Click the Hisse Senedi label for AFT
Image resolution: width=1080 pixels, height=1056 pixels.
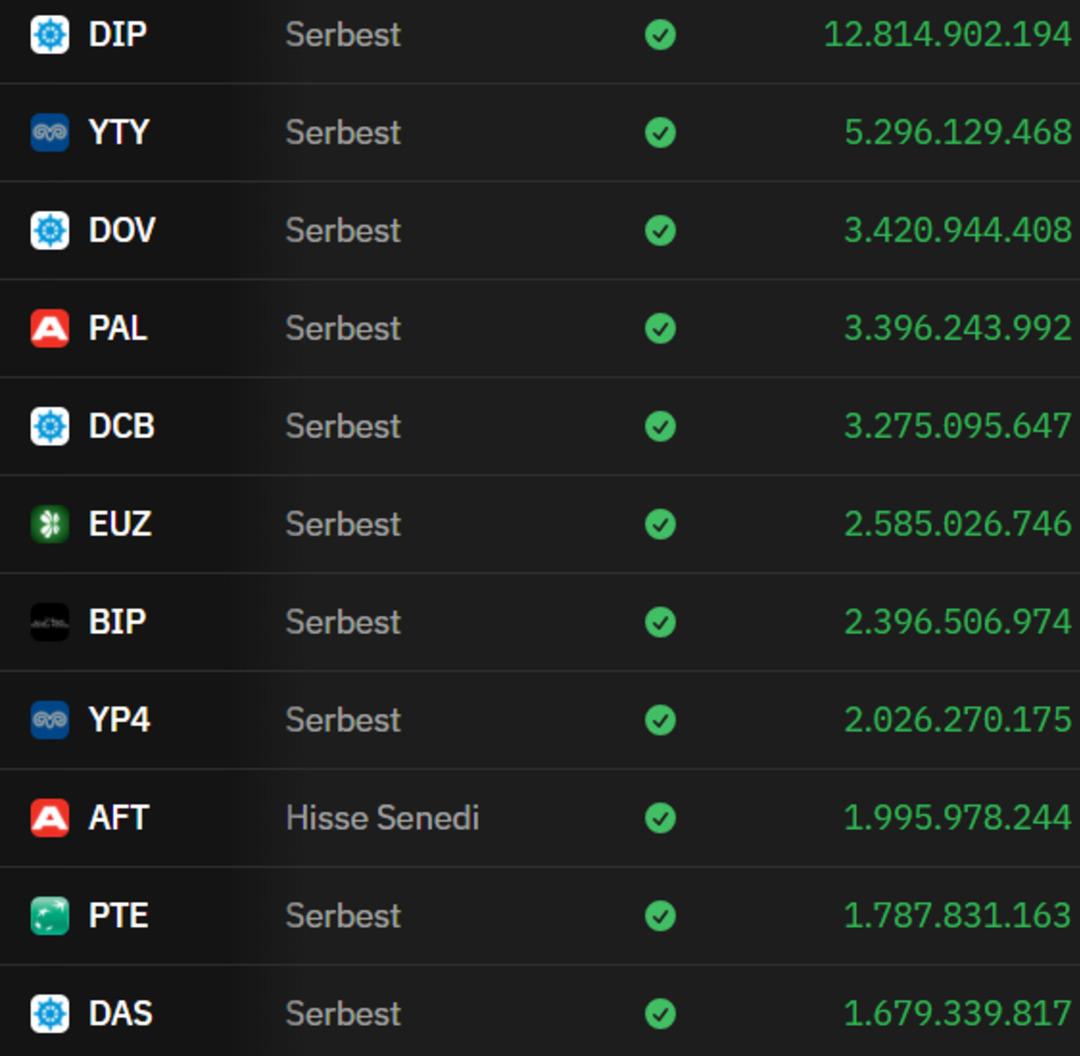382,818
